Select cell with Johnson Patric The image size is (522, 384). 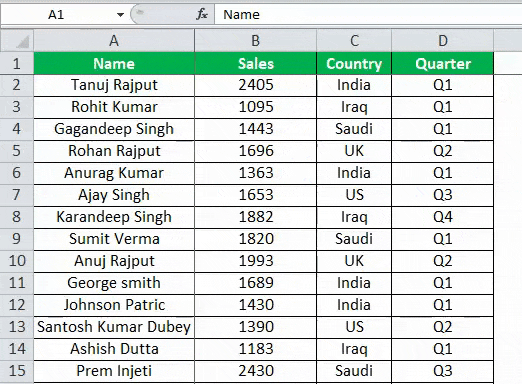pos(114,305)
